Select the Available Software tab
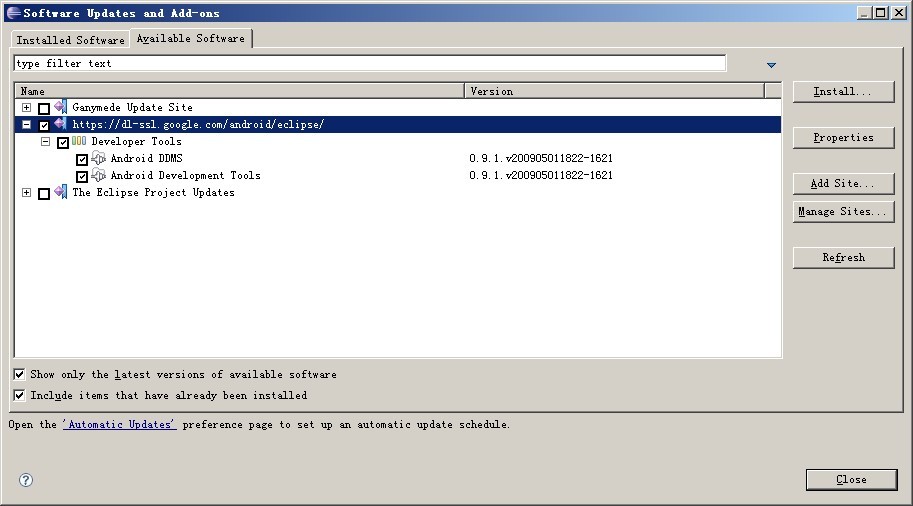The height and width of the screenshot is (506, 913). (191, 38)
